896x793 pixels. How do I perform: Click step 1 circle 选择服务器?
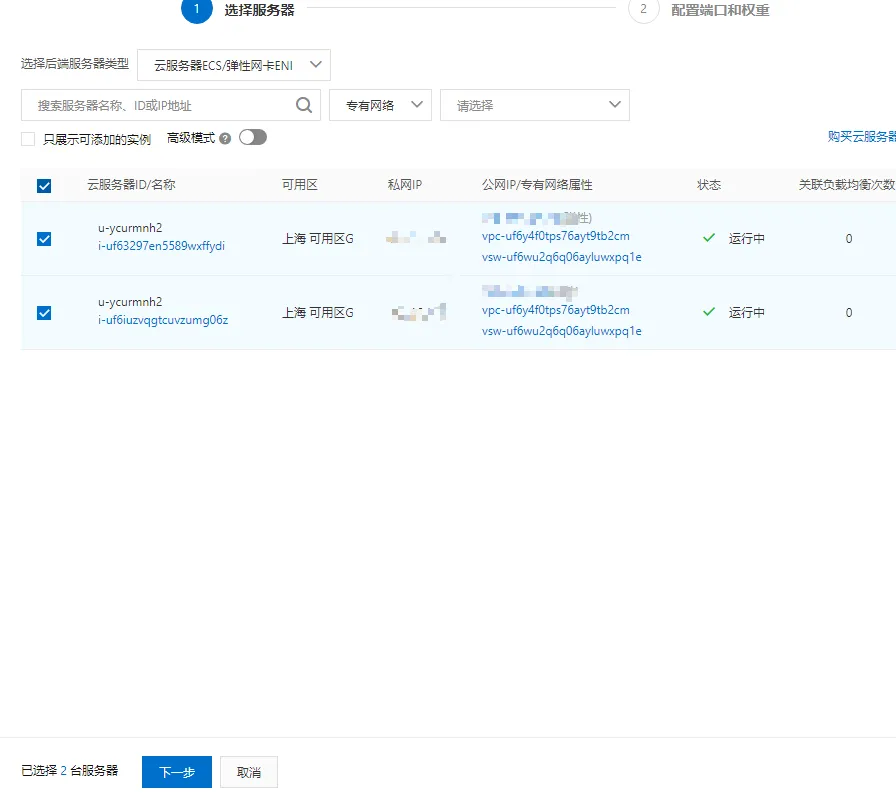(x=197, y=9)
